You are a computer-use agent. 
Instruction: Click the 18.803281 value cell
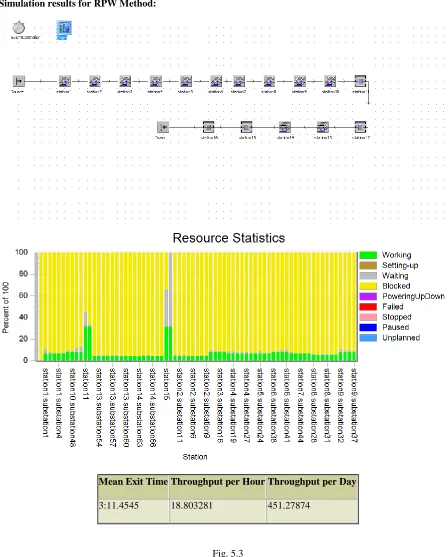pyautogui.click(x=218, y=511)
